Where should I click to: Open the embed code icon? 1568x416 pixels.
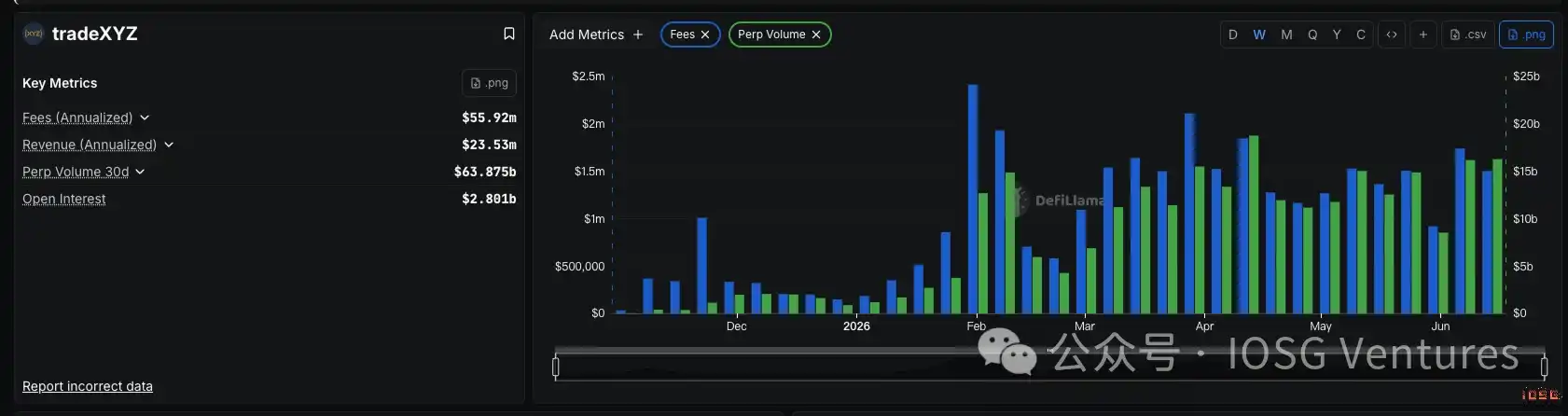click(1392, 35)
